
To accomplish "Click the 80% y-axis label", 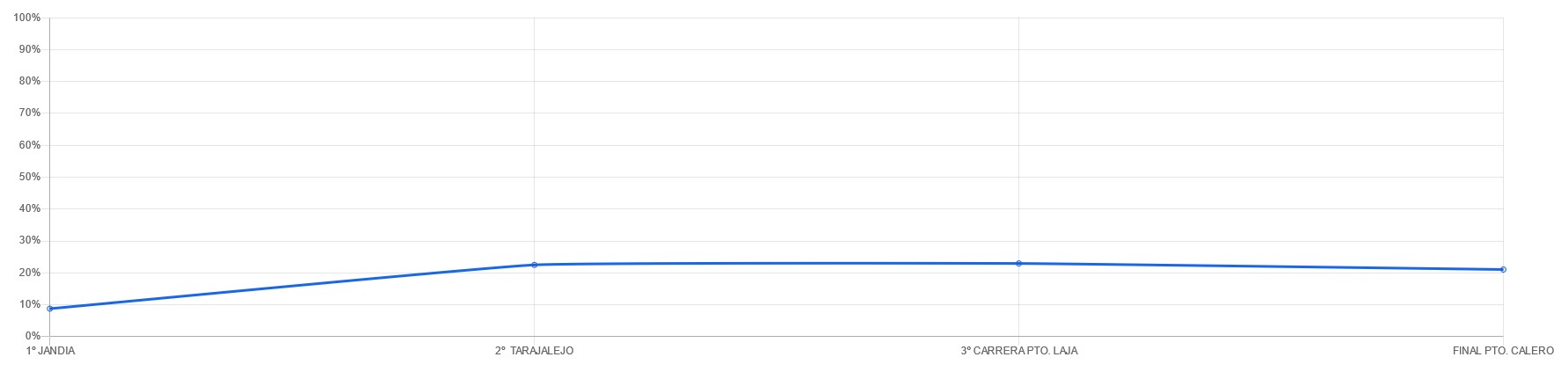I will (30, 81).
